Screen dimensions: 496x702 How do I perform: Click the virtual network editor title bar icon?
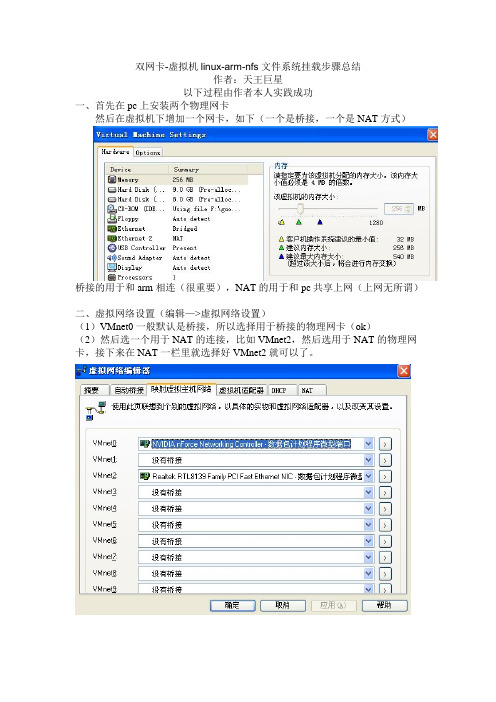point(81,371)
